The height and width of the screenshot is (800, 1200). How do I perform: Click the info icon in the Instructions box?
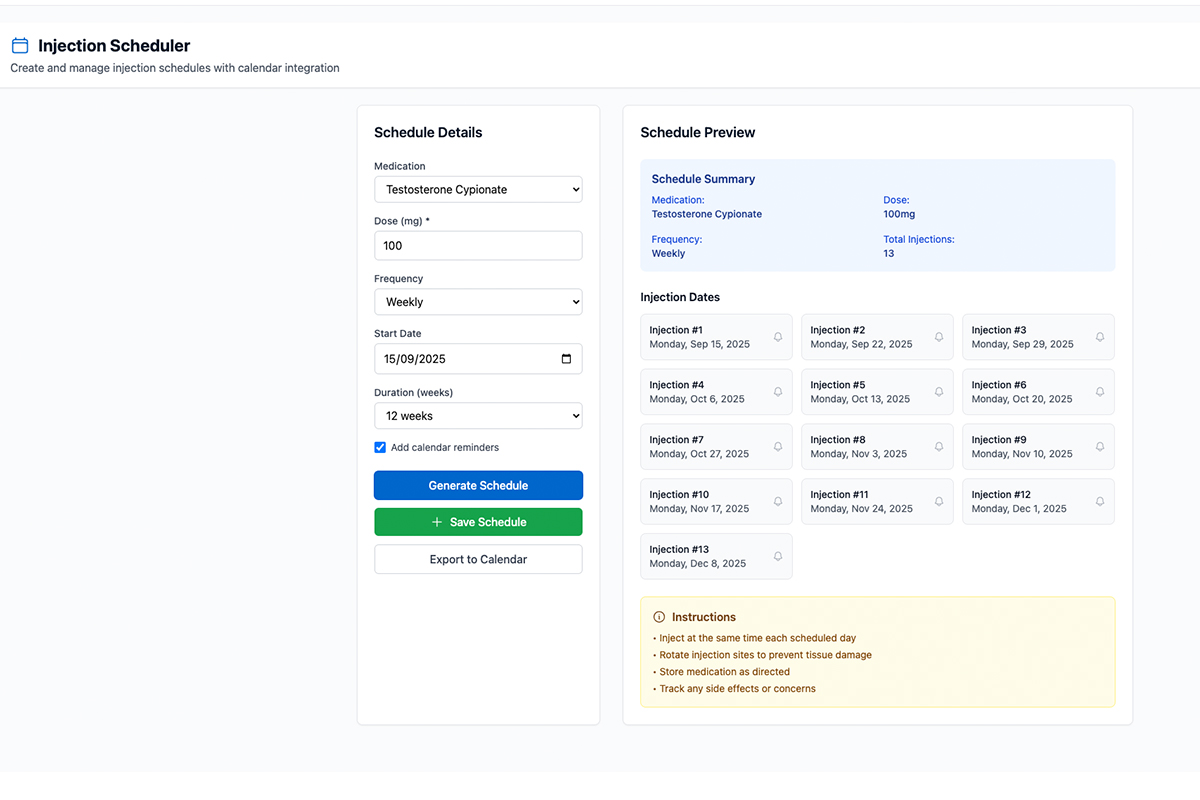(x=658, y=617)
